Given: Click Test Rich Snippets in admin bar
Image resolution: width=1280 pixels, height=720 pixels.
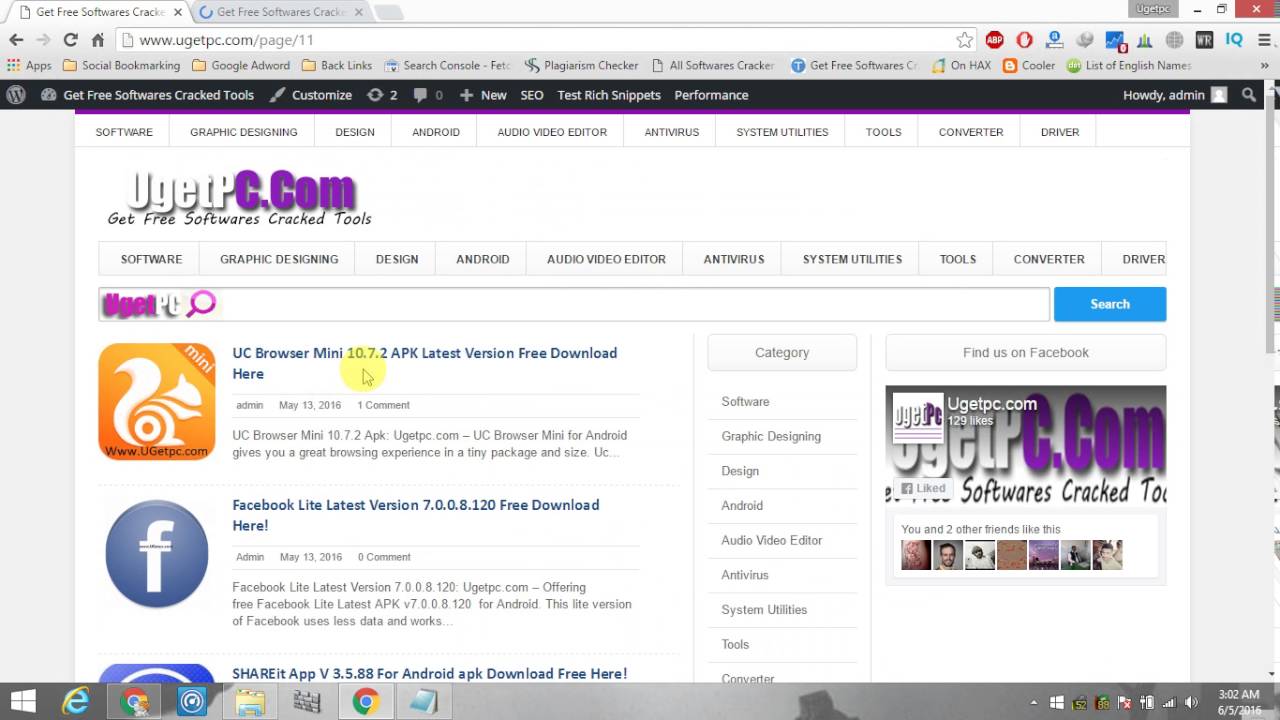Looking at the screenshot, I should click(x=609, y=95).
